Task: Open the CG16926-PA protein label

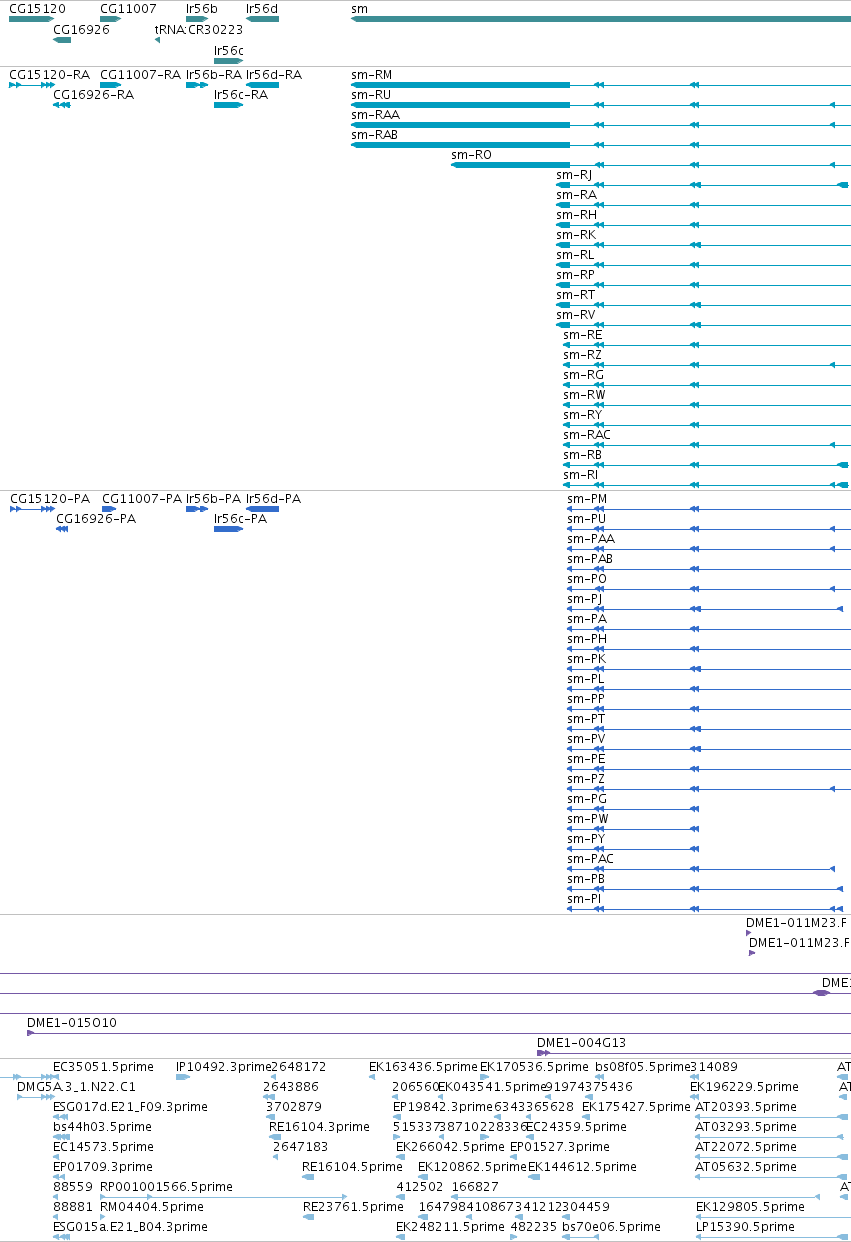Action: coord(96,519)
